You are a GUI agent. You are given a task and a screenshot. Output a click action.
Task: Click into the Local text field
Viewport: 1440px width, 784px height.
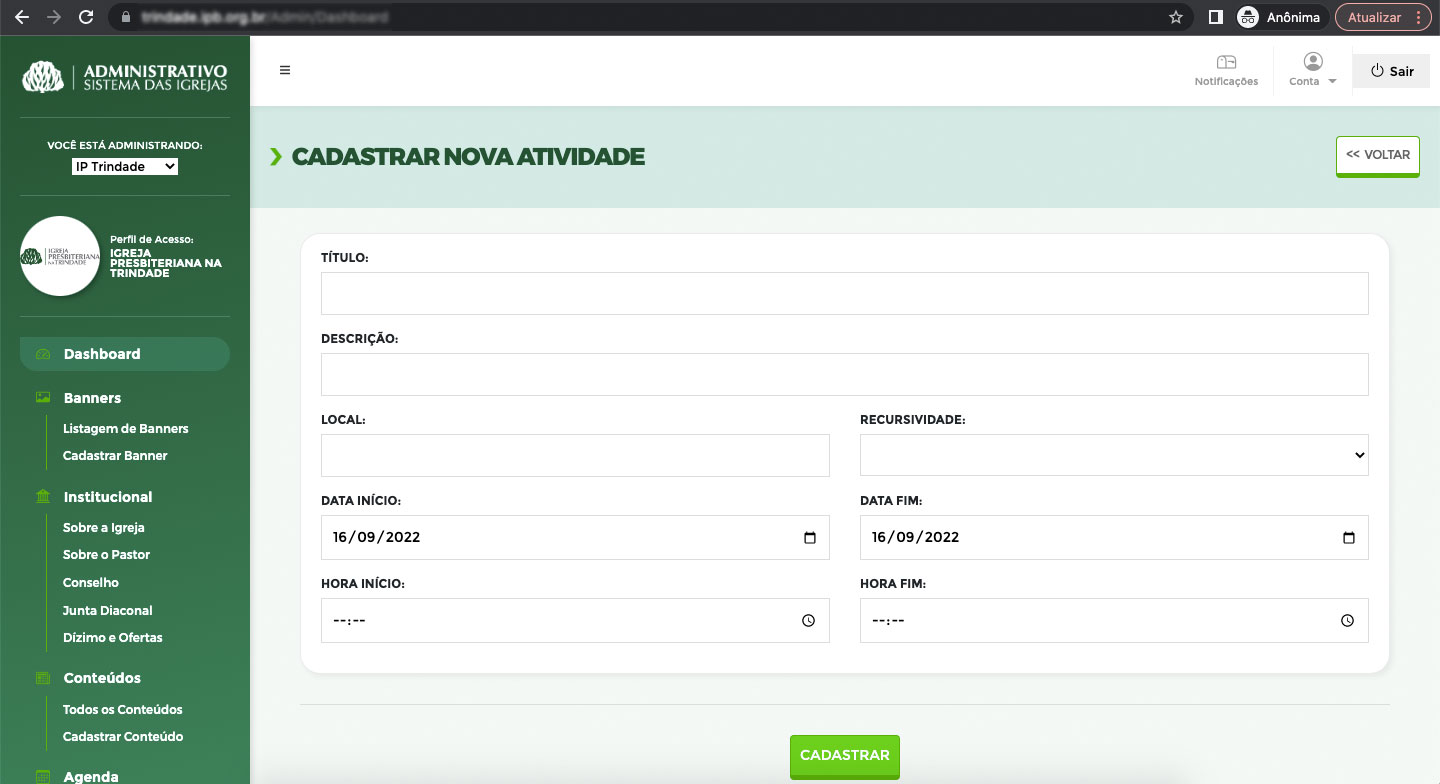(575, 455)
